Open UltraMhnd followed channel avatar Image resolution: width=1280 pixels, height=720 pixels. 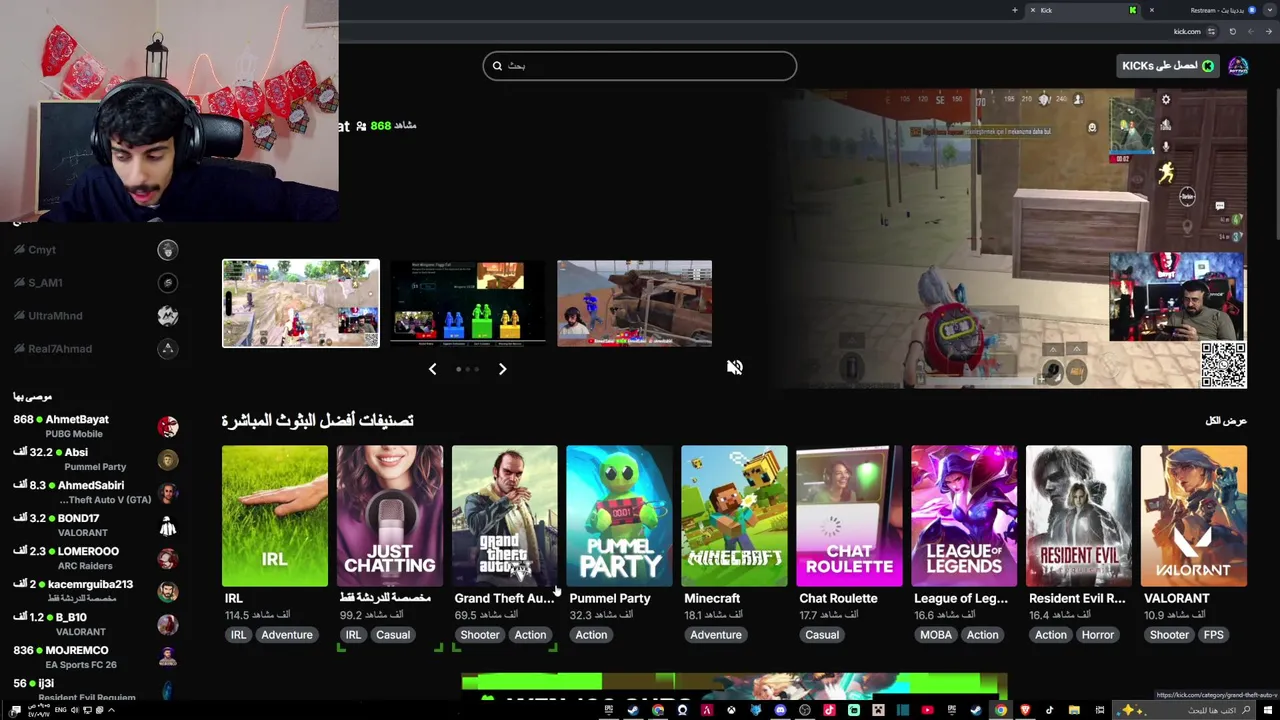pos(168,316)
